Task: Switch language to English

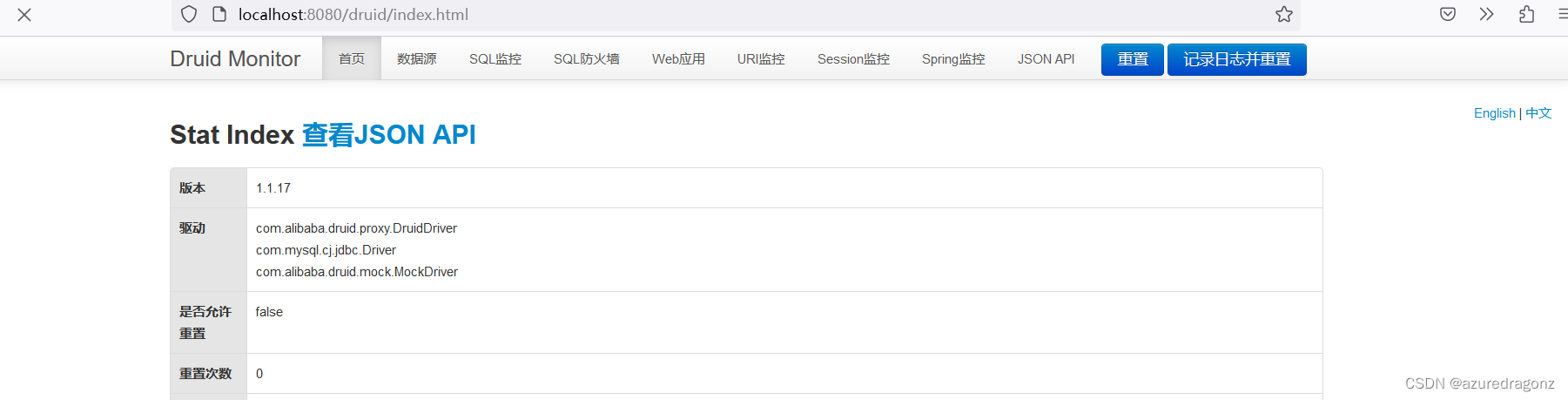Action: coord(1495,113)
